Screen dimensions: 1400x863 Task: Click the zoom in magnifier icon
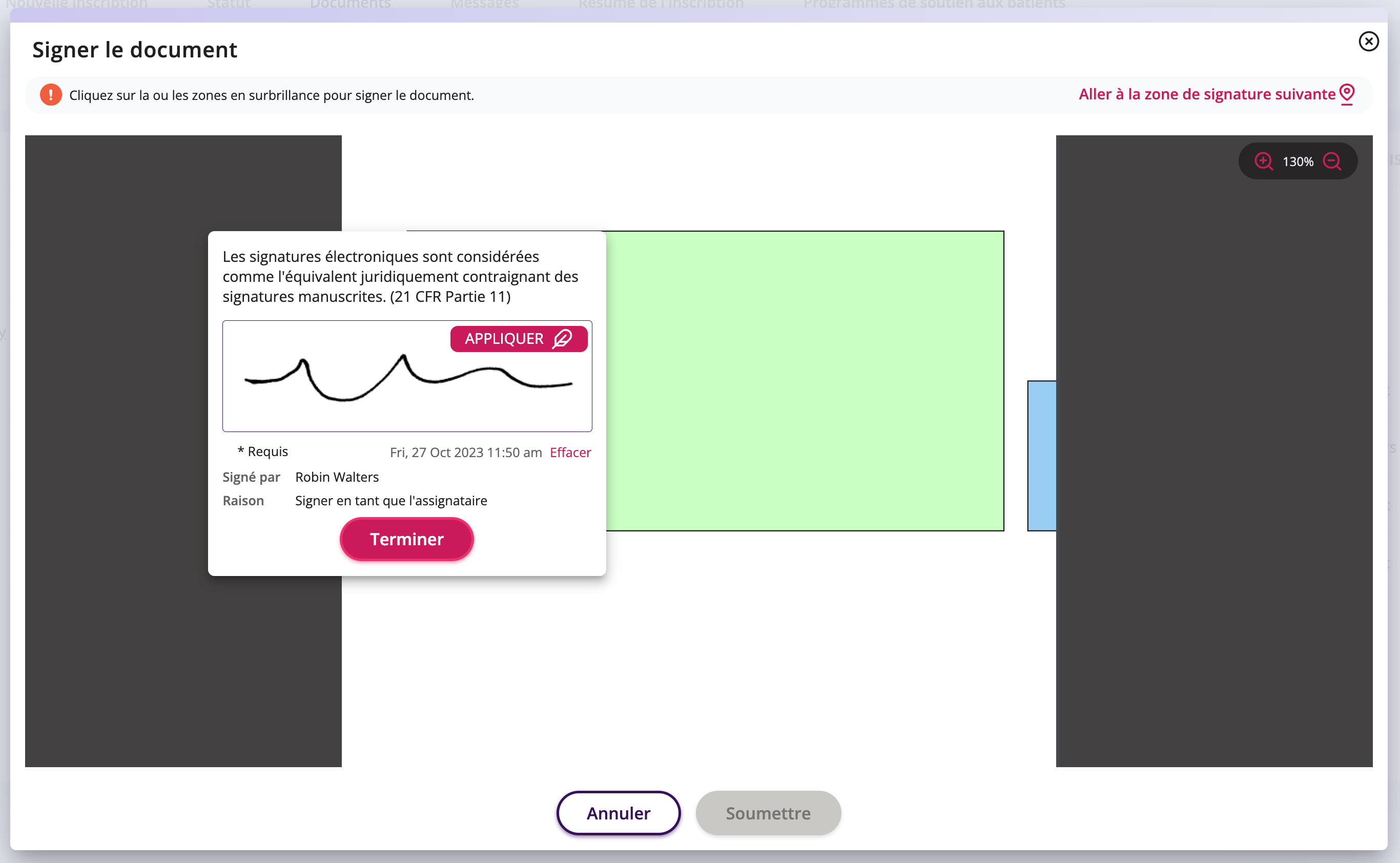(1263, 161)
